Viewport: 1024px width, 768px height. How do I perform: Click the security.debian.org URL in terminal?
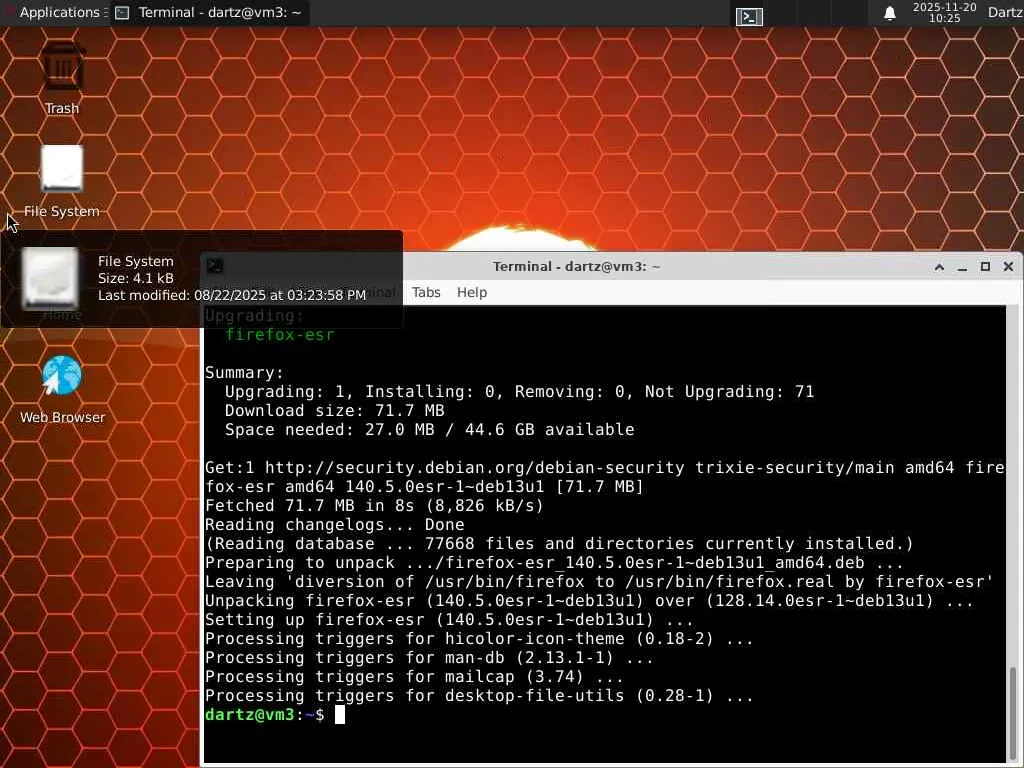pos(475,468)
